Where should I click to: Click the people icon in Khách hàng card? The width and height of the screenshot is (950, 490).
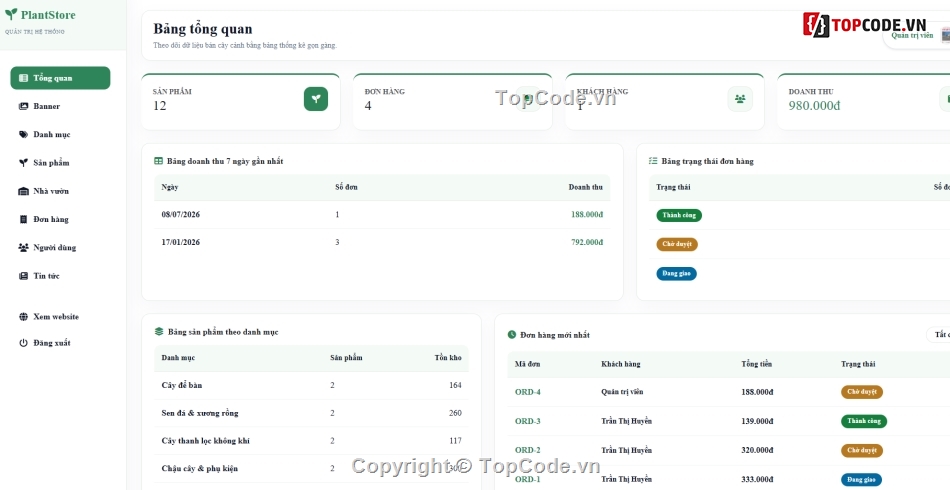pos(740,99)
